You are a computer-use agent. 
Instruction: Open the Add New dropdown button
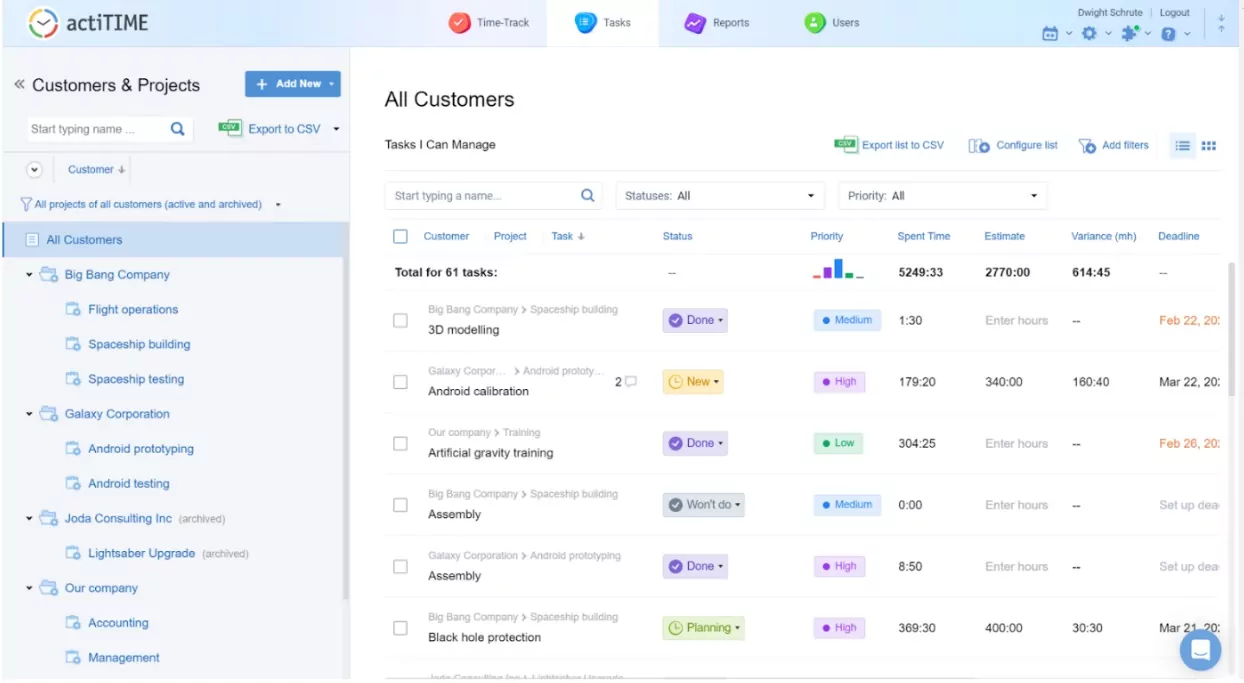pos(293,84)
